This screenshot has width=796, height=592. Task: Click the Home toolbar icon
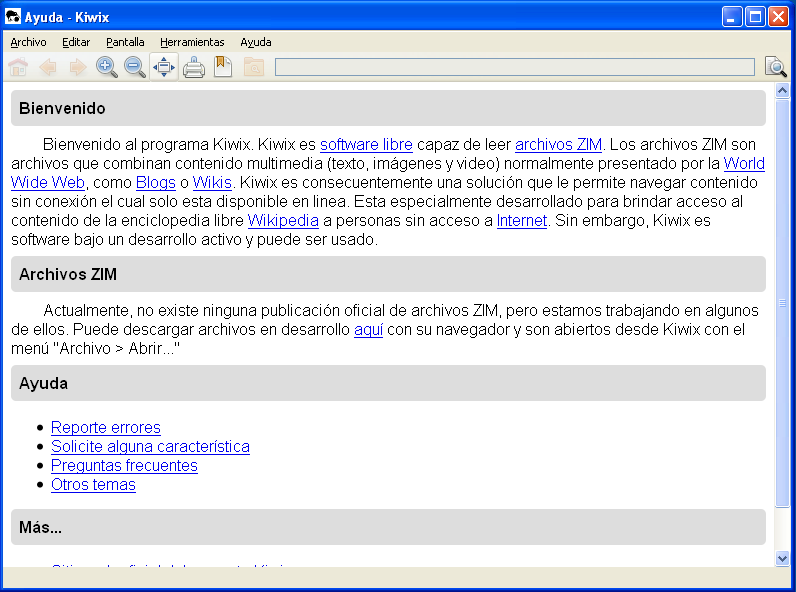pyautogui.click(x=18, y=67)
